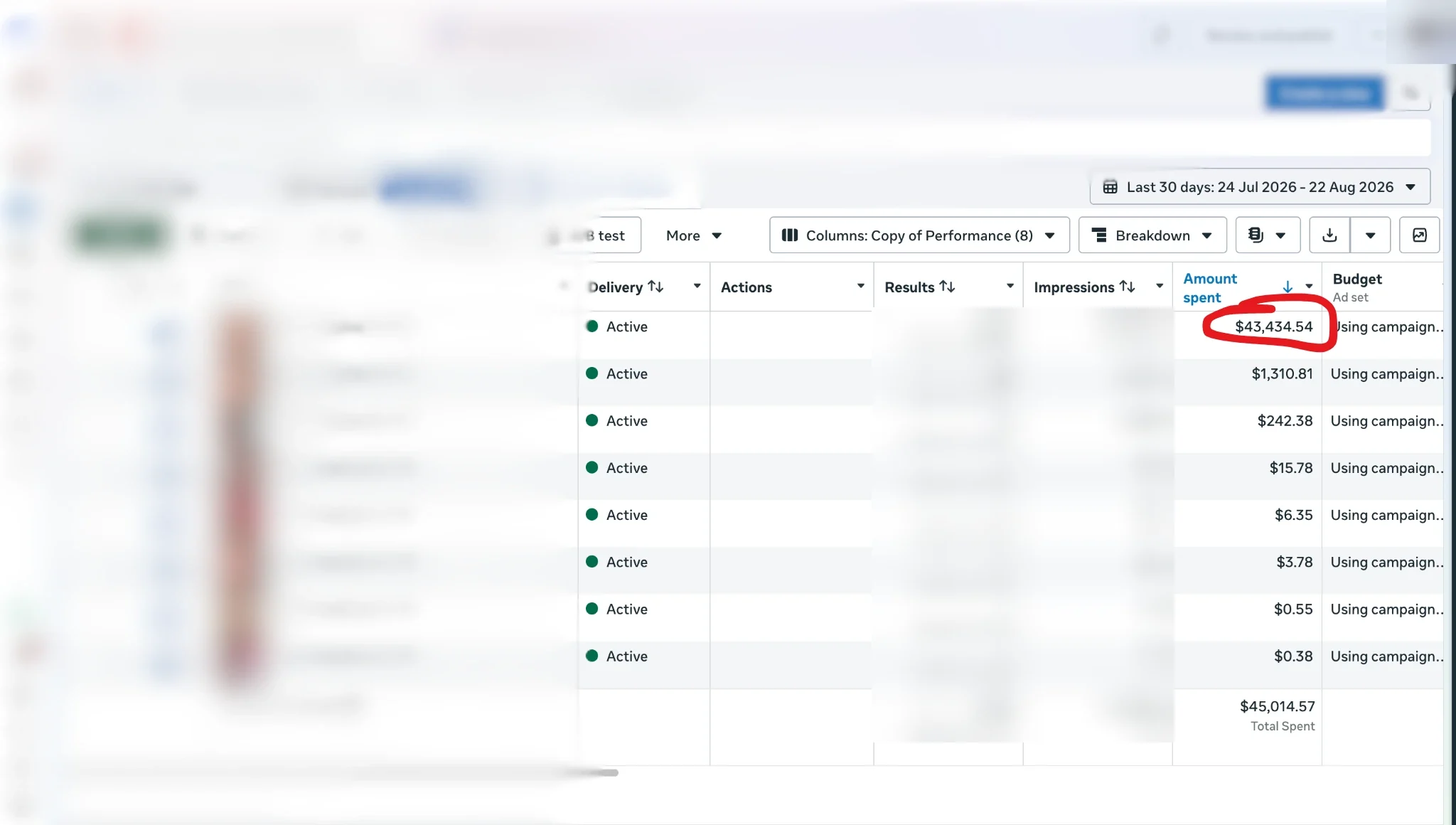Click the export download icon
This screenshot has height=825, width=1456.
[1329, 235]
